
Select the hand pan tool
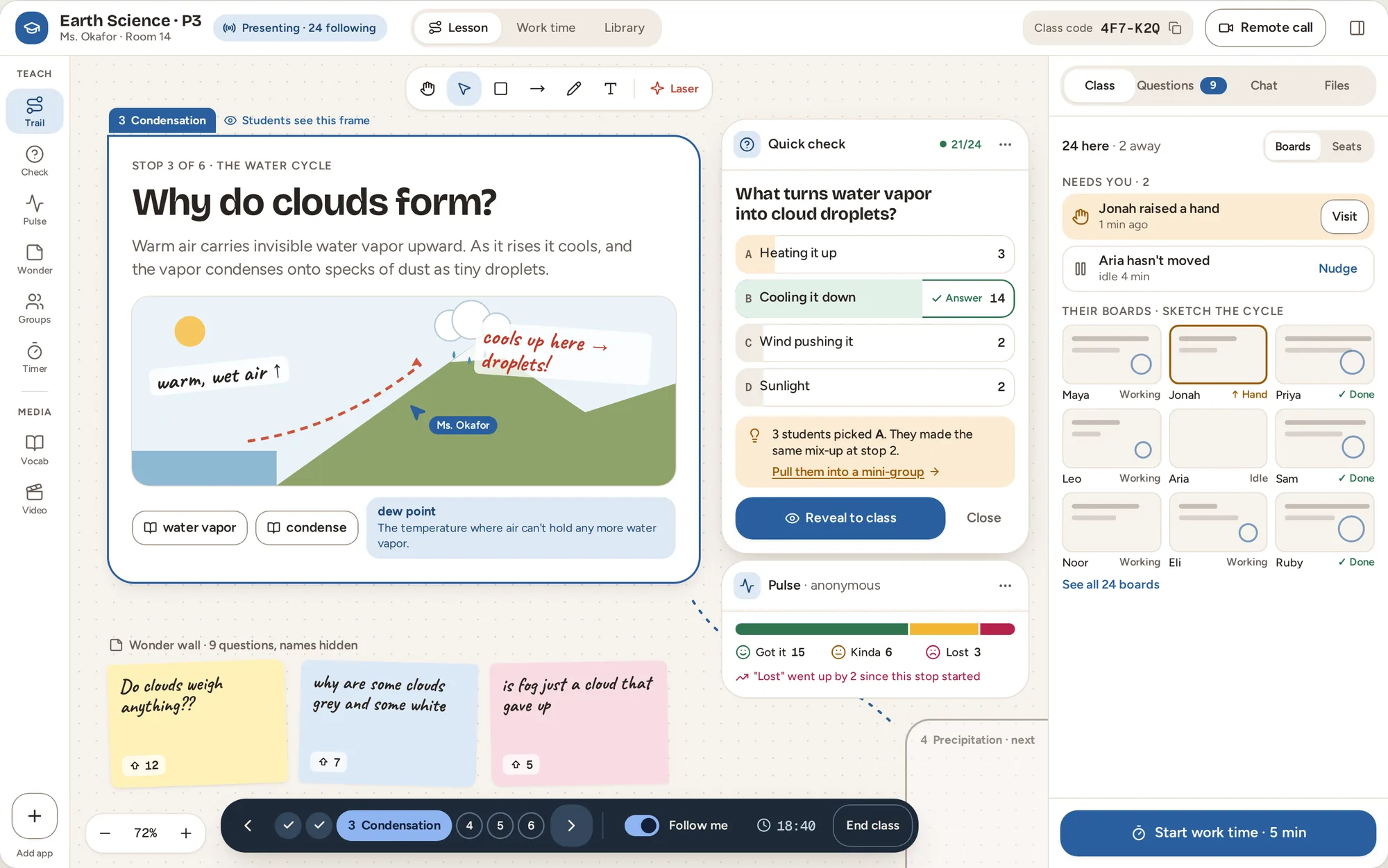(x=428, y=89)
